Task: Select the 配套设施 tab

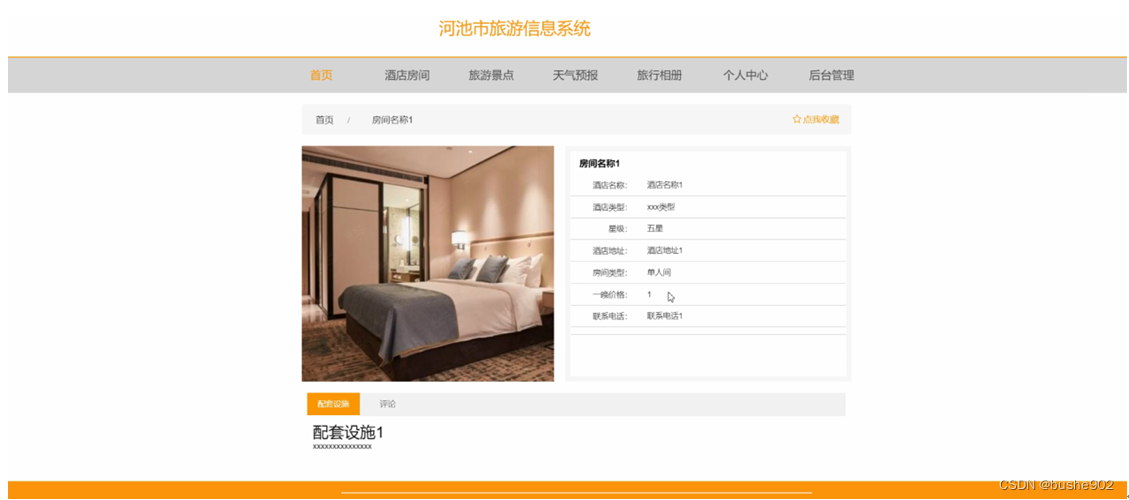Action: pos(333,404)
